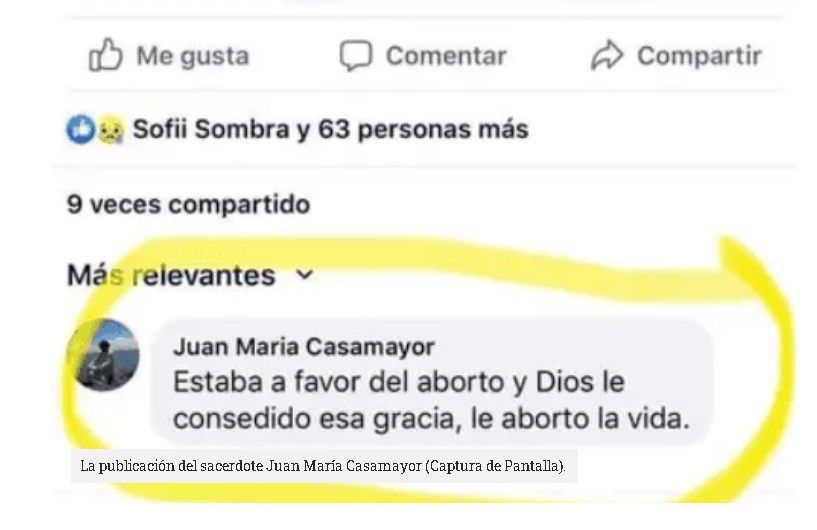Select the comment text about aborto
This screenshot has height=530, width=817.
coord(431,400)
